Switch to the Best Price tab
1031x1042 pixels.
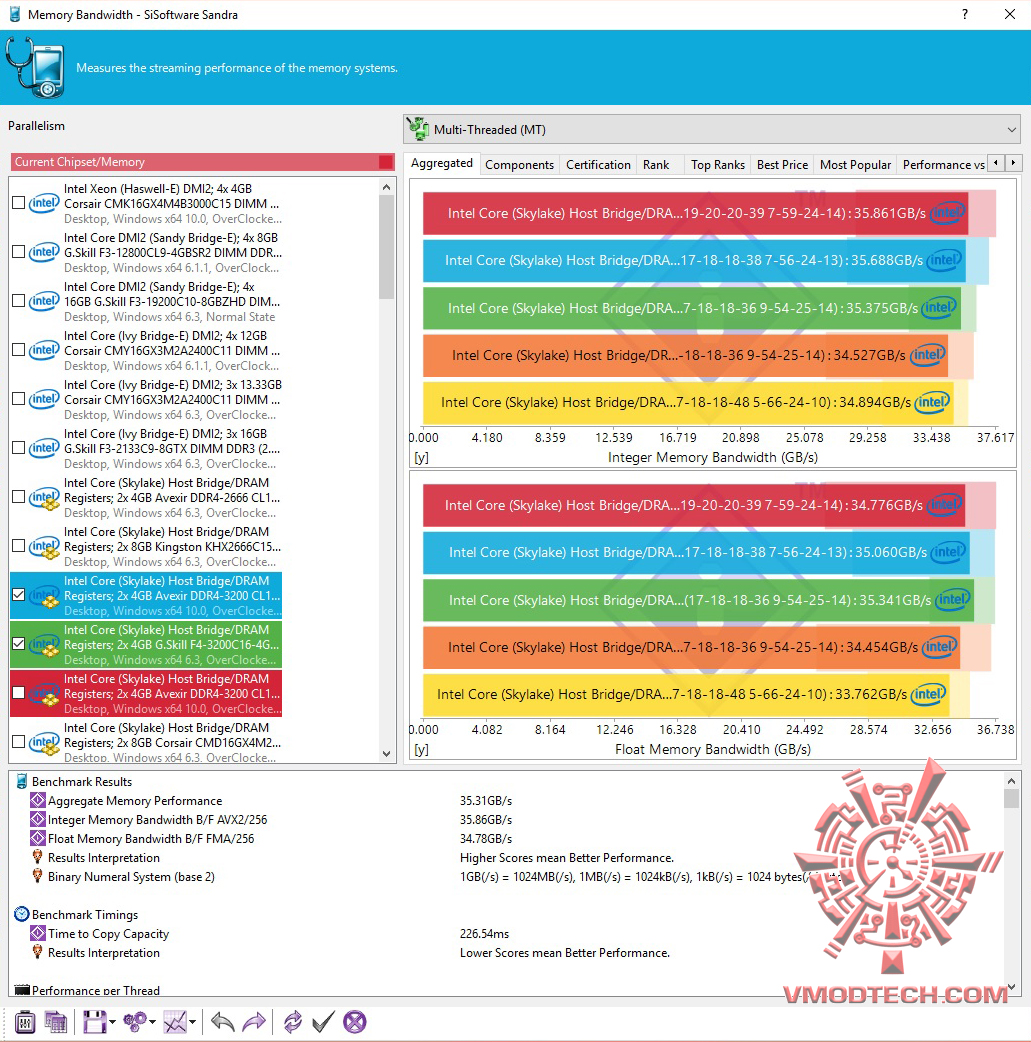point(782,165)
